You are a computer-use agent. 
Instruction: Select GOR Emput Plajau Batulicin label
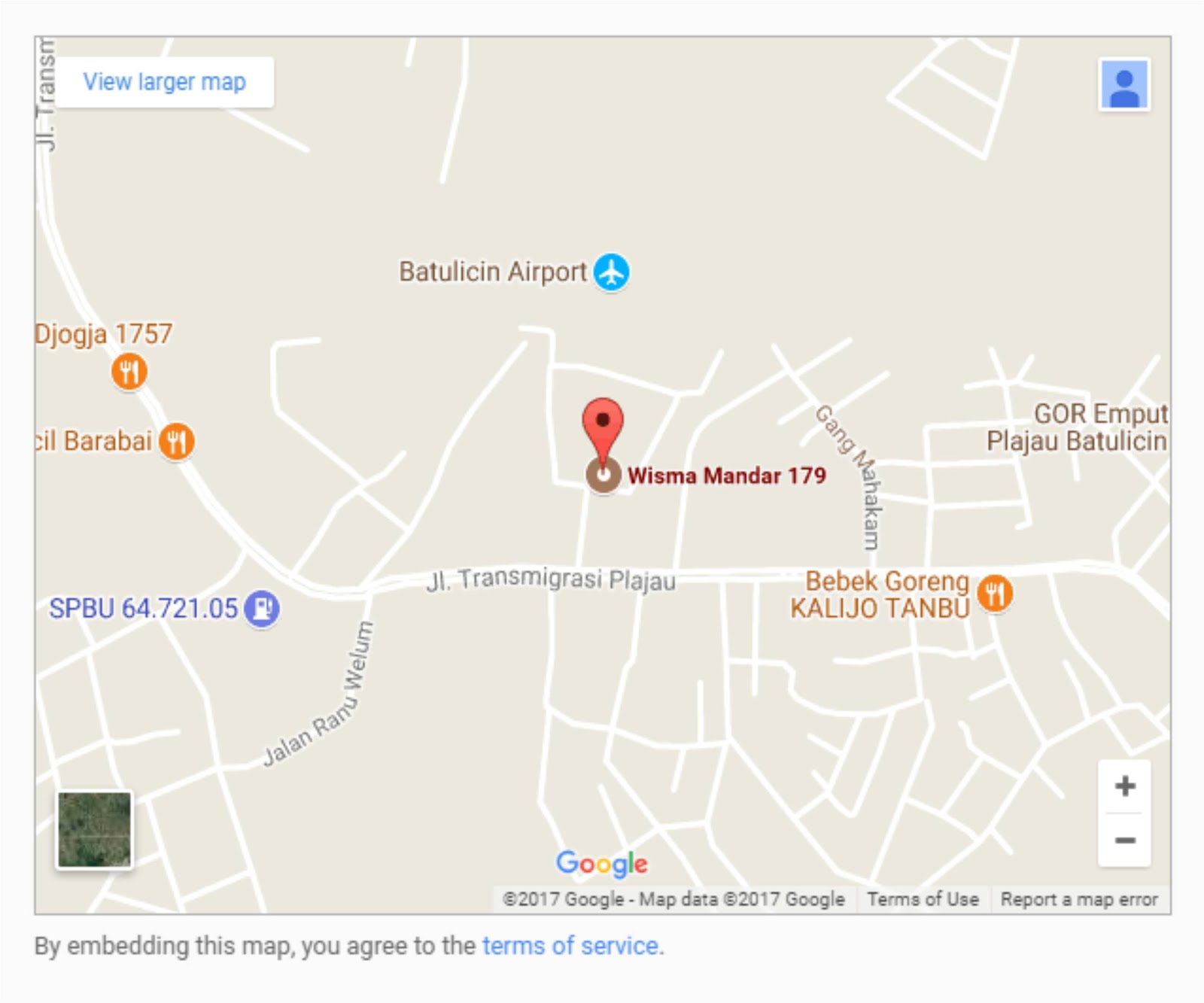tap(1078, 427)
